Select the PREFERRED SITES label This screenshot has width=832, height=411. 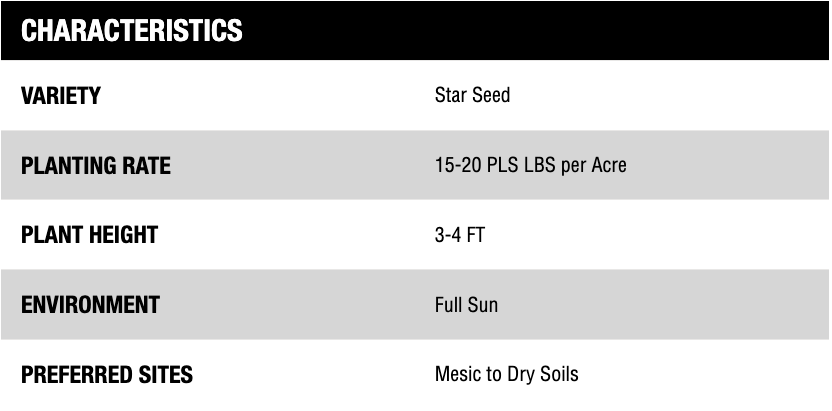click(x=107, y=375)
